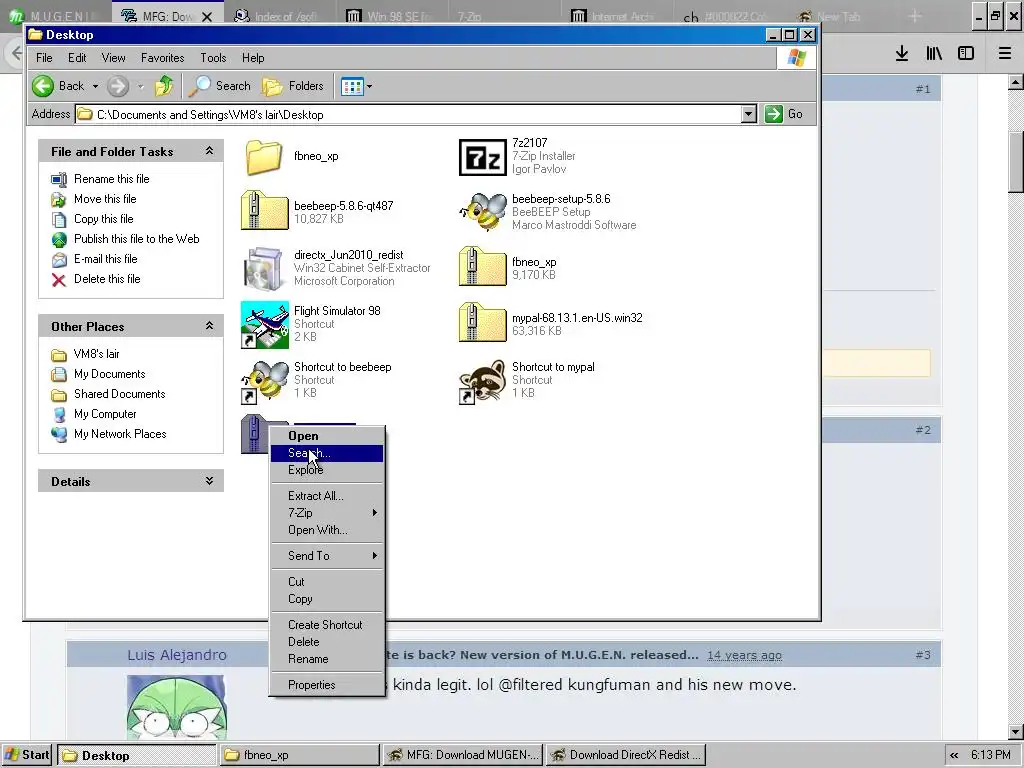The image size is (1024, 768).
Task: Click Move this file task
Action: pos(105,199)
